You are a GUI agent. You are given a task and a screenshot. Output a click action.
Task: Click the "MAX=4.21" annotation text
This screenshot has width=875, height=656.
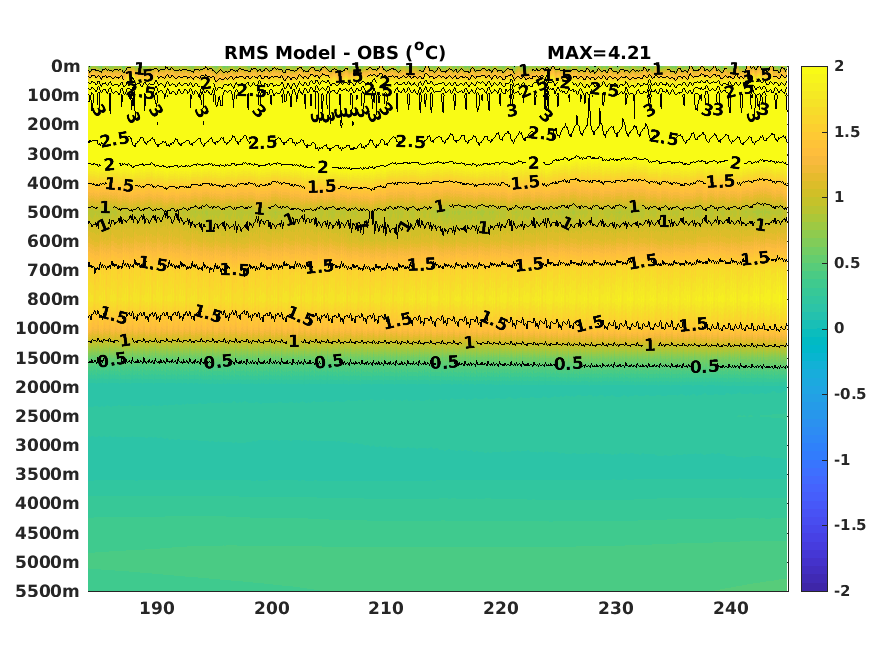click(x=599, y=53)
